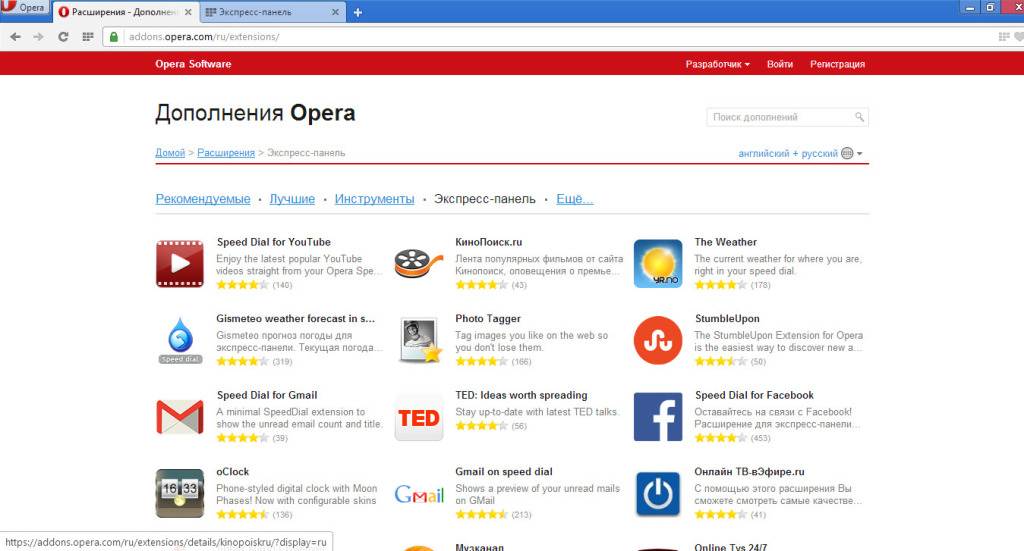Viewport: 1024px width, 551px height.
Task: Open the Рекомендуемые category link
Action: (x=203, y=199)
